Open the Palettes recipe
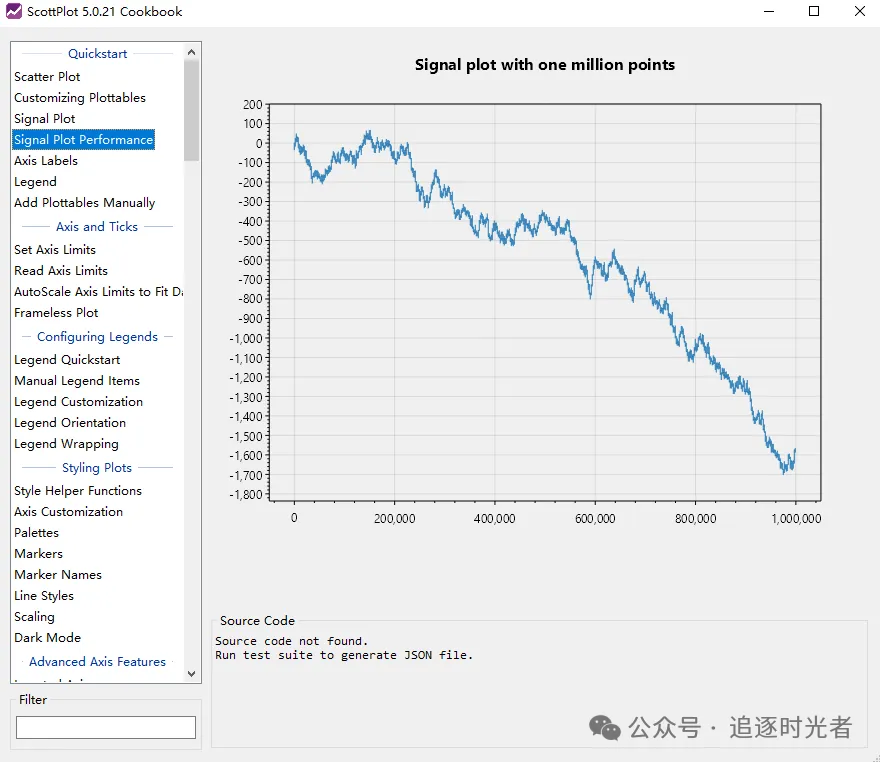Screen dimensions: 880x762 [37, 533]
